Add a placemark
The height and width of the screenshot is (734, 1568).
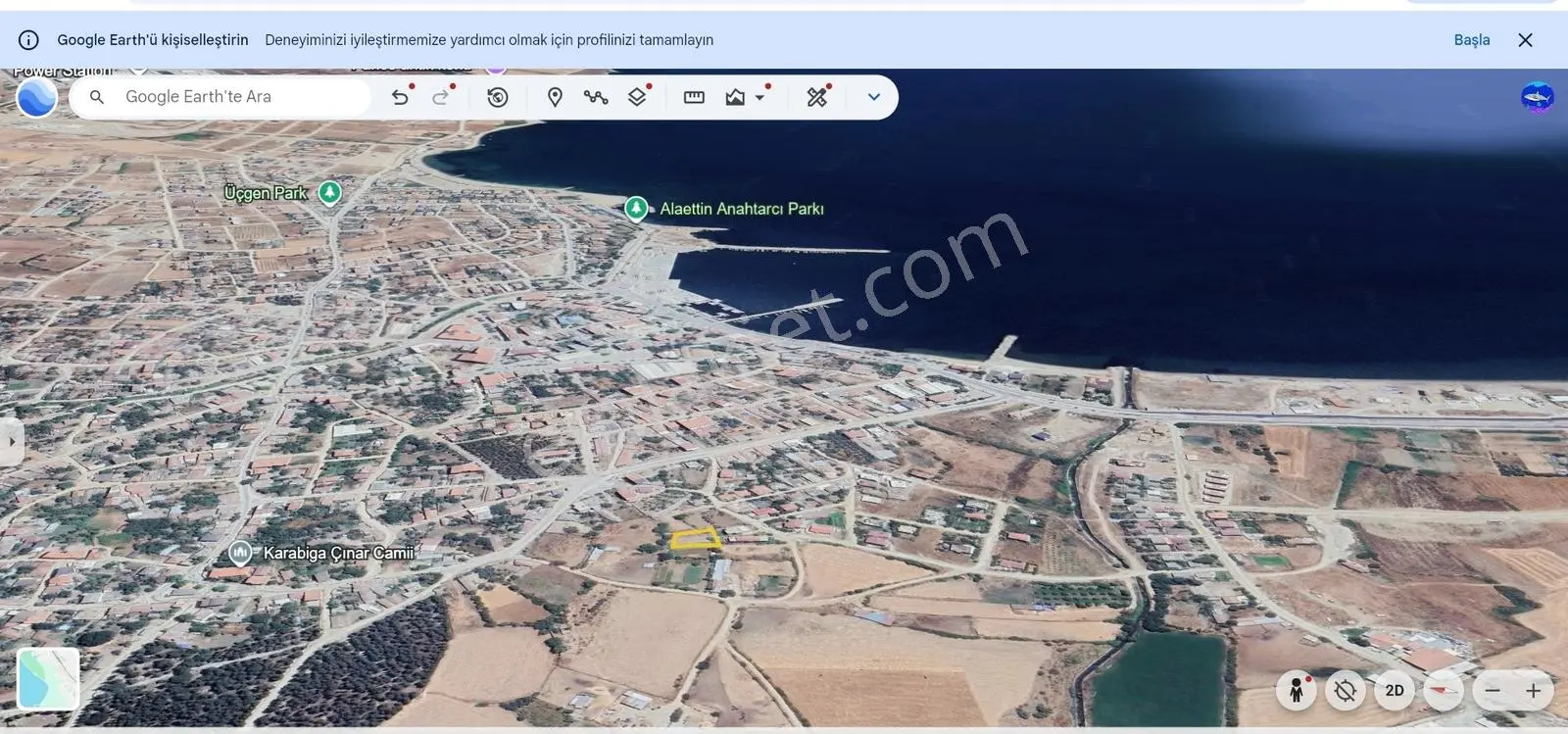pos(555,97)
